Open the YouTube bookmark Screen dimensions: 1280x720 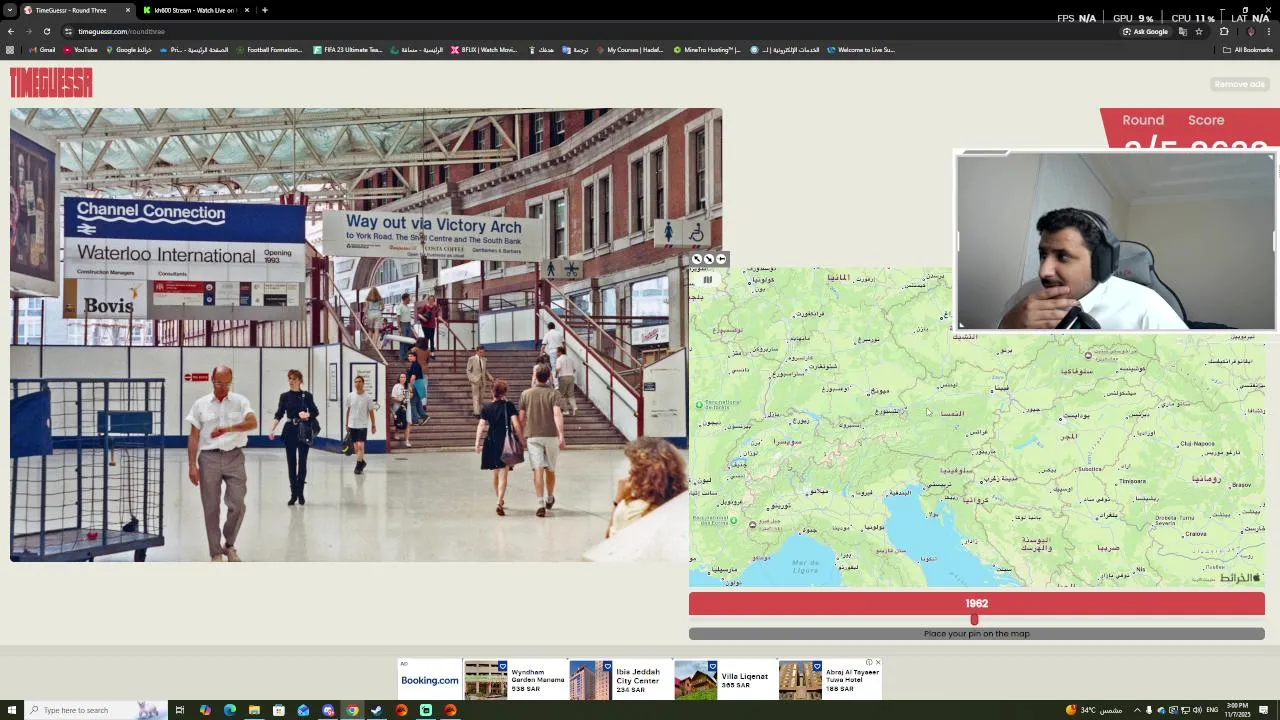(80, 49)
